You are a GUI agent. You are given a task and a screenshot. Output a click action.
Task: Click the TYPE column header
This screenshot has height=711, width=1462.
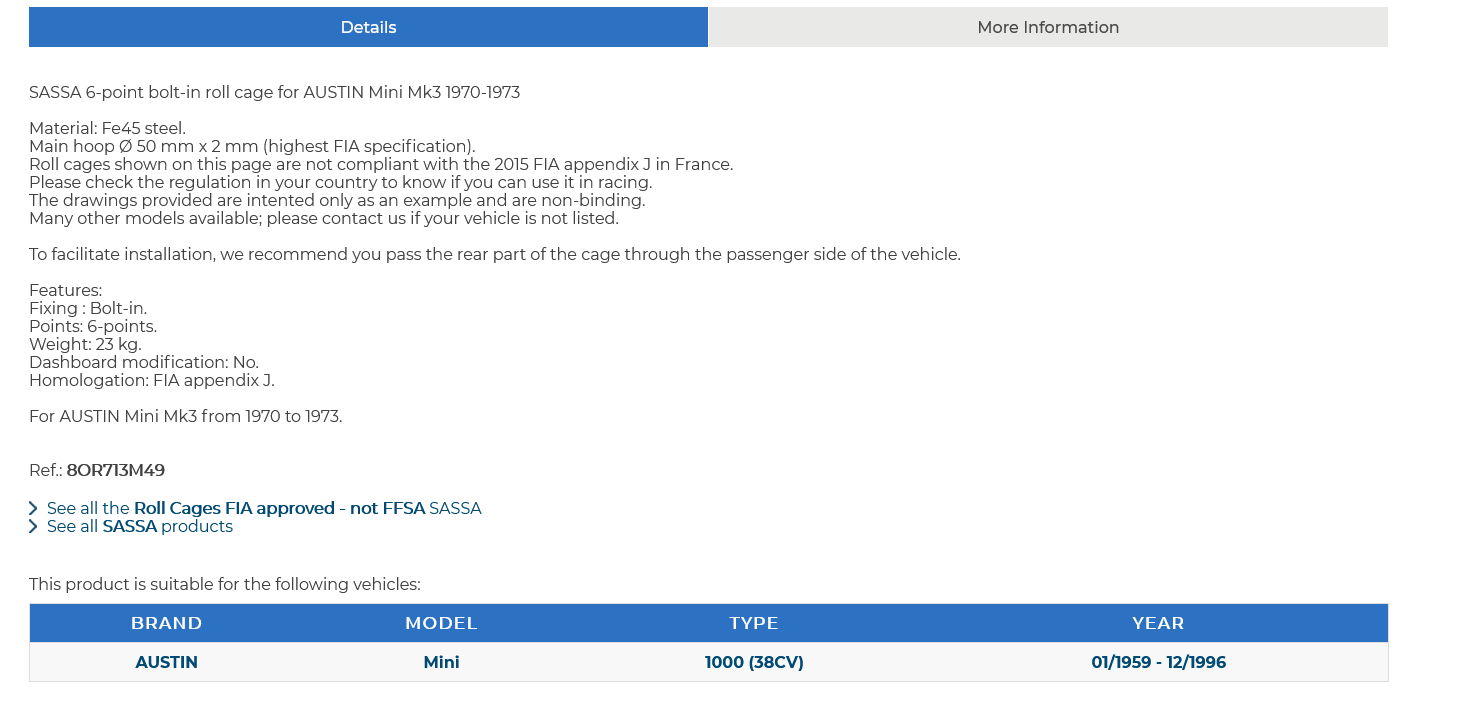click(754, 623)
